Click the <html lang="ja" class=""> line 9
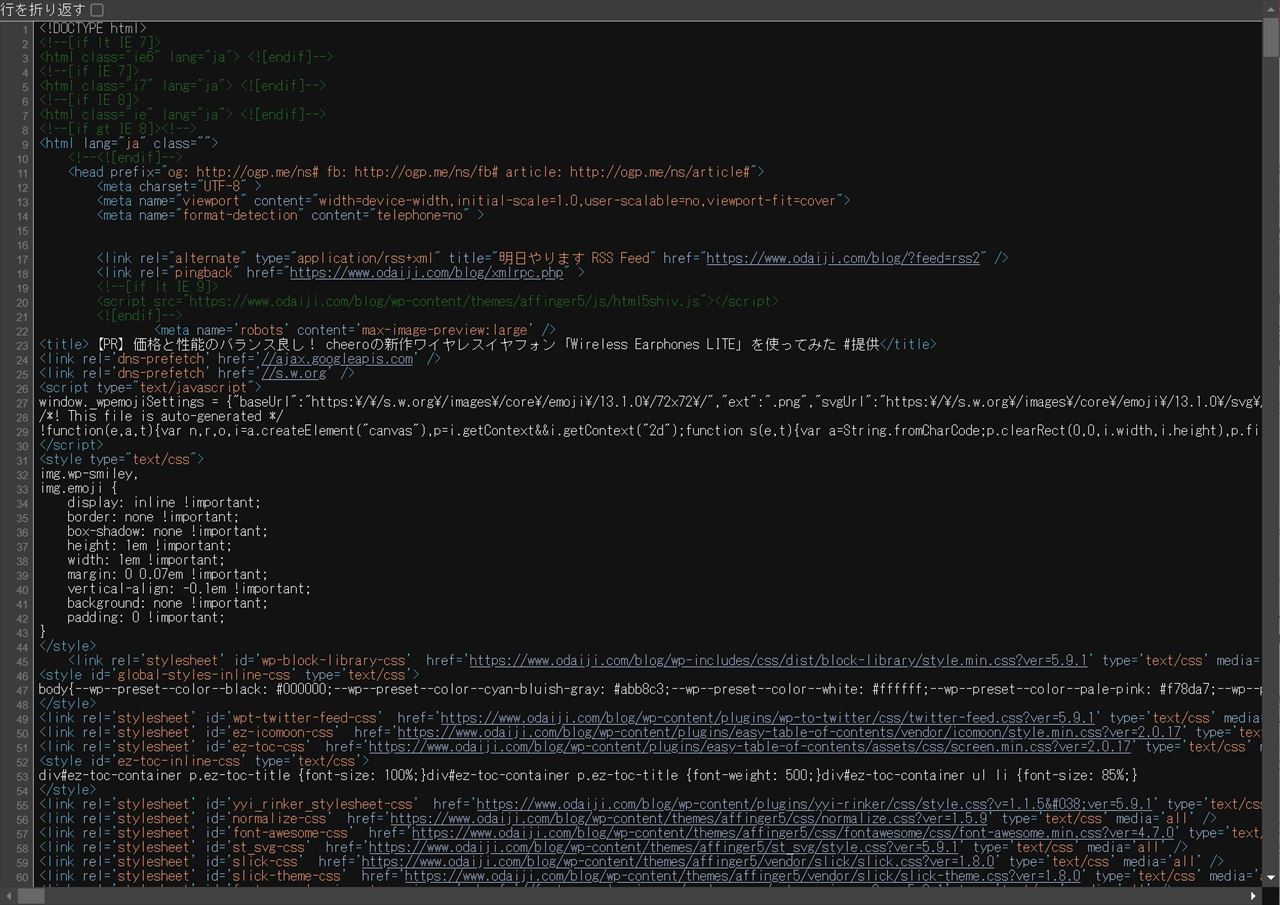This screenshot has height=905, width=1280. click(x=128, y=143)
